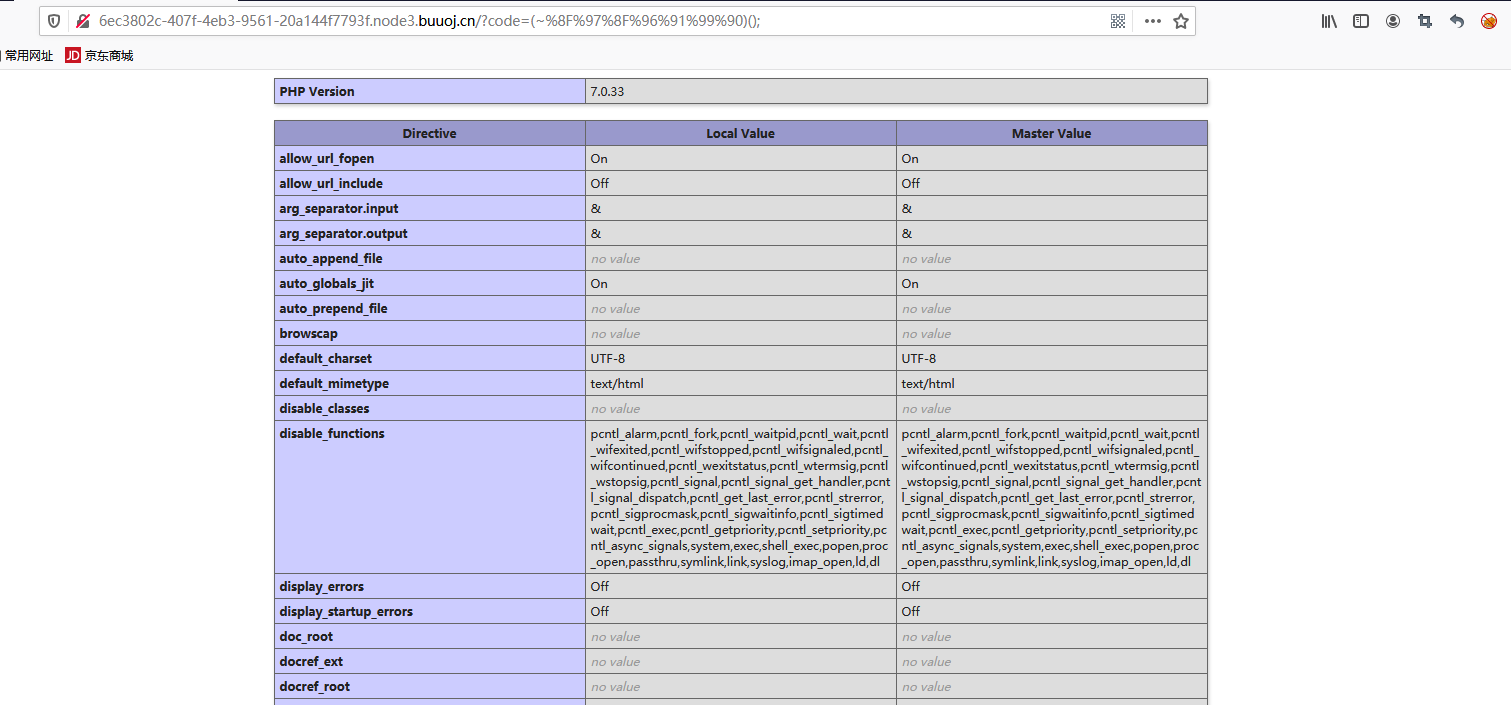Click allow_url_fopen local value On
This screenshot has height=705, width=1511.
599,158
